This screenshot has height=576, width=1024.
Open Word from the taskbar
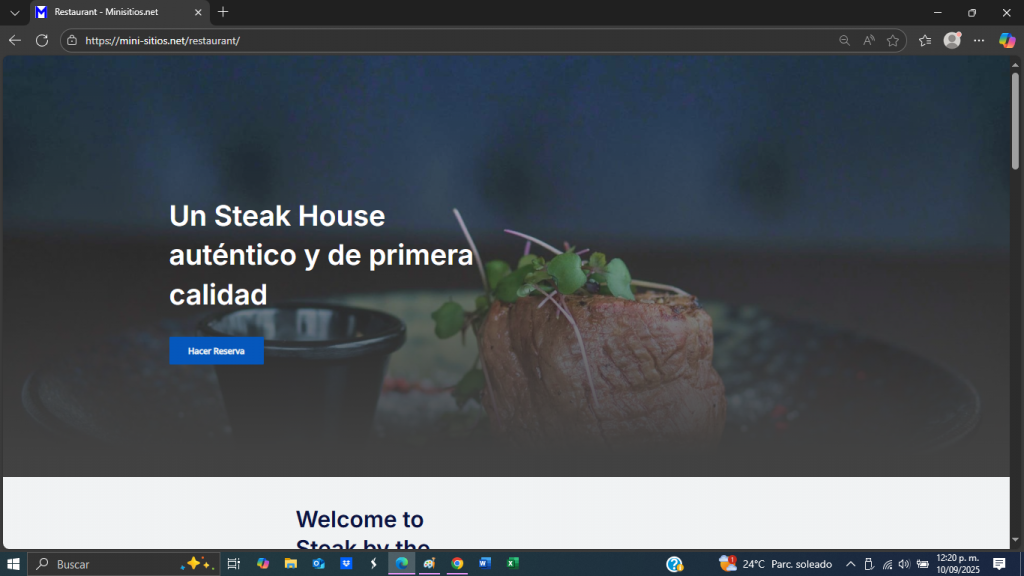485,564
